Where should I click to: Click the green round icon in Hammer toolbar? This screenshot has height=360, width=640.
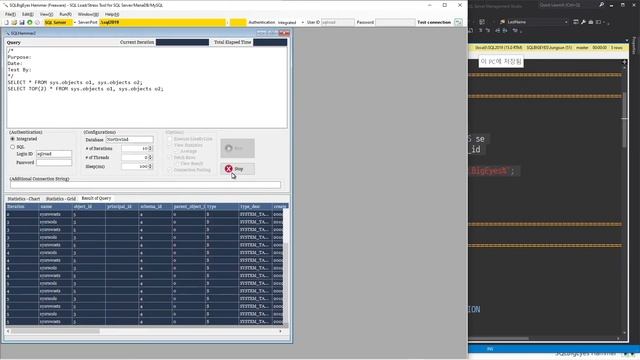pos(30,22)
